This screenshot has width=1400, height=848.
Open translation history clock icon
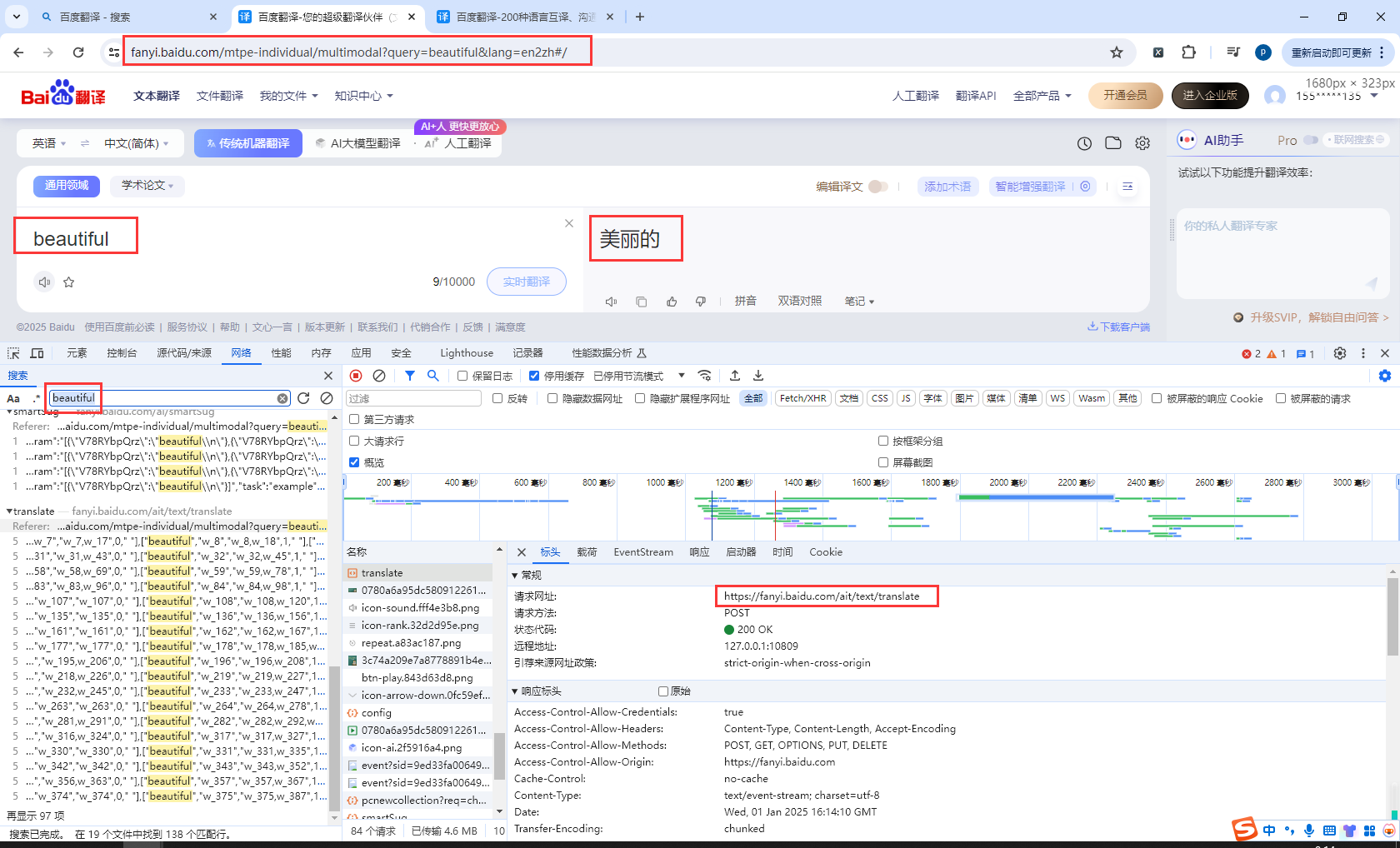1084,143
